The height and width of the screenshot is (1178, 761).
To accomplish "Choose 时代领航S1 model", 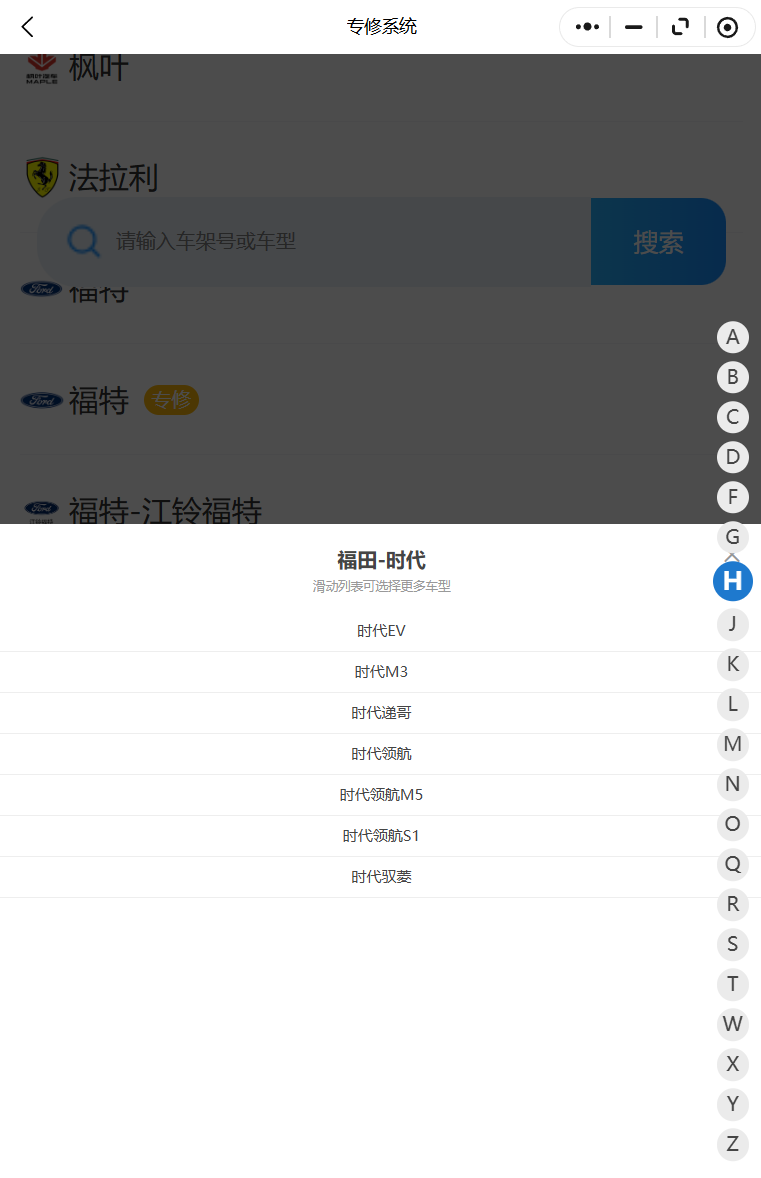I will pos(380,835).
